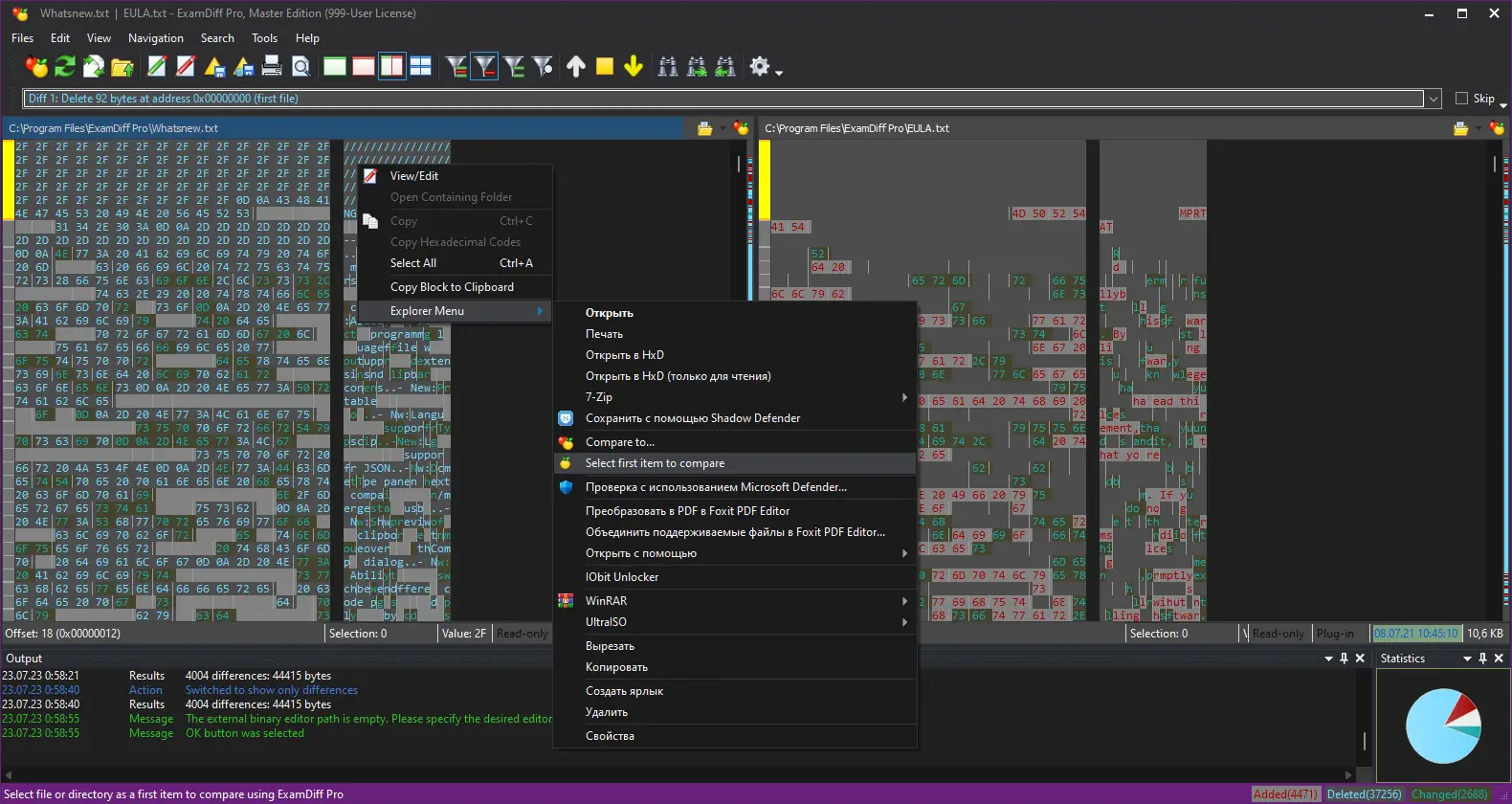This screenshot has height=804, width=1512.
Task: Enable the Skip checkbox
Action: (x=1461, y=98)
